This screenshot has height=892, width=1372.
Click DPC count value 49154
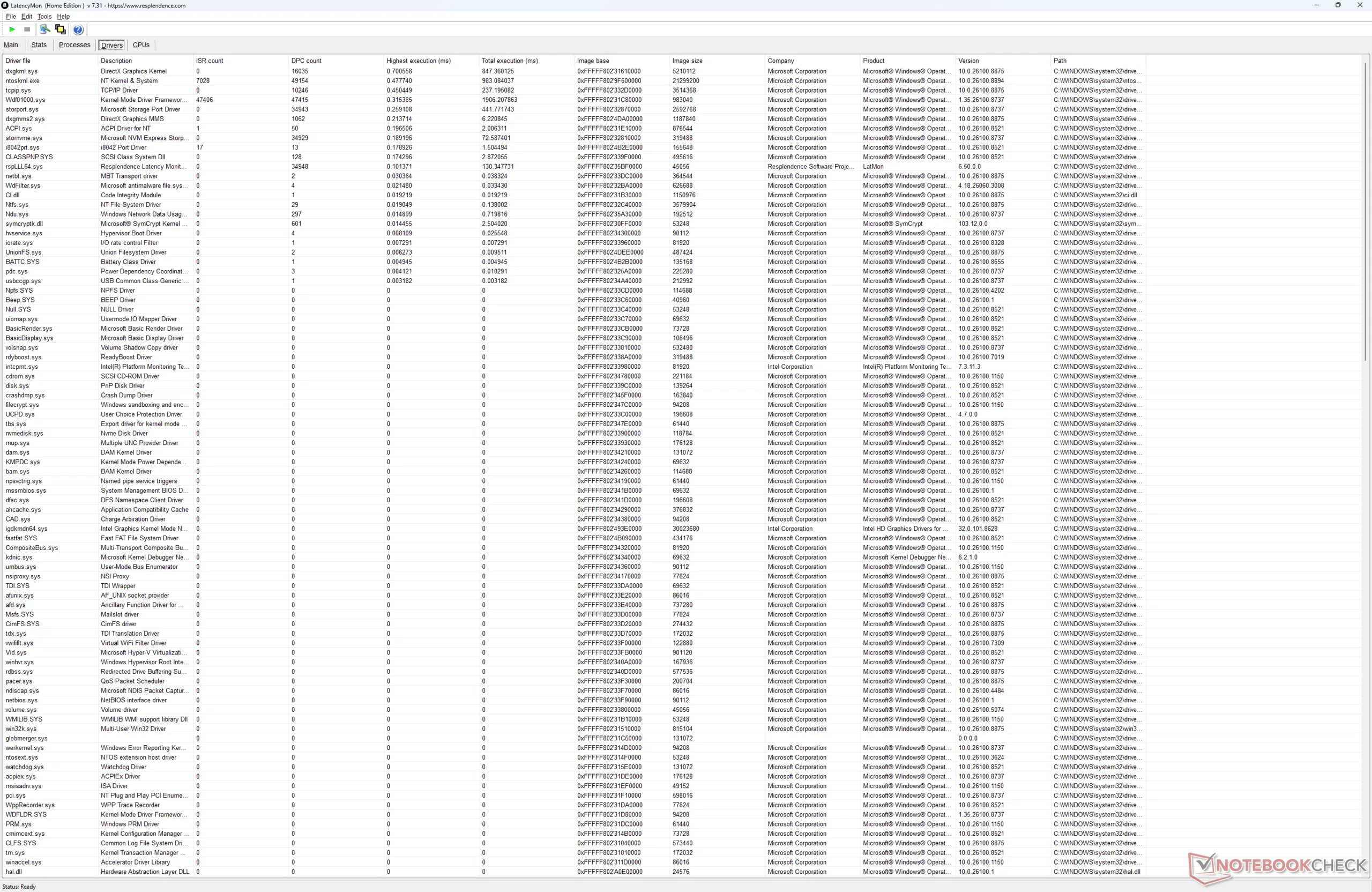[300, 81]
